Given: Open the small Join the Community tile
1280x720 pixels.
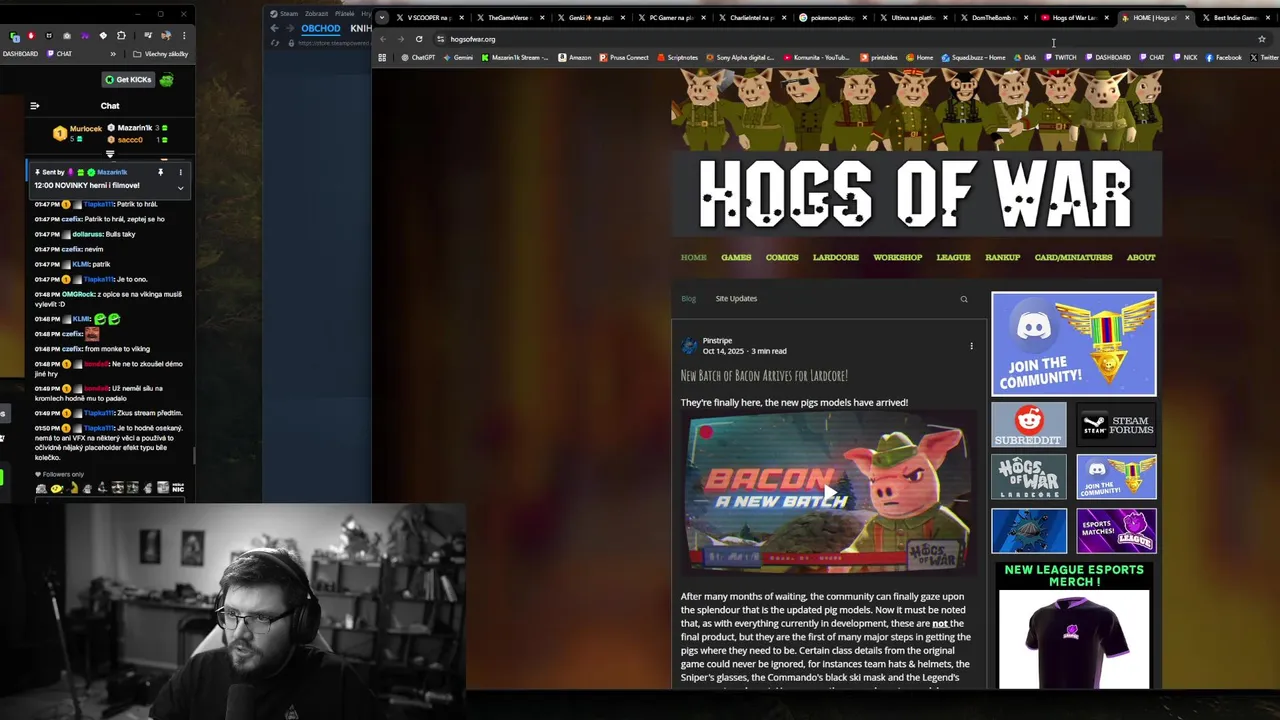Looking at the screenshot, I should [1117, 478].
